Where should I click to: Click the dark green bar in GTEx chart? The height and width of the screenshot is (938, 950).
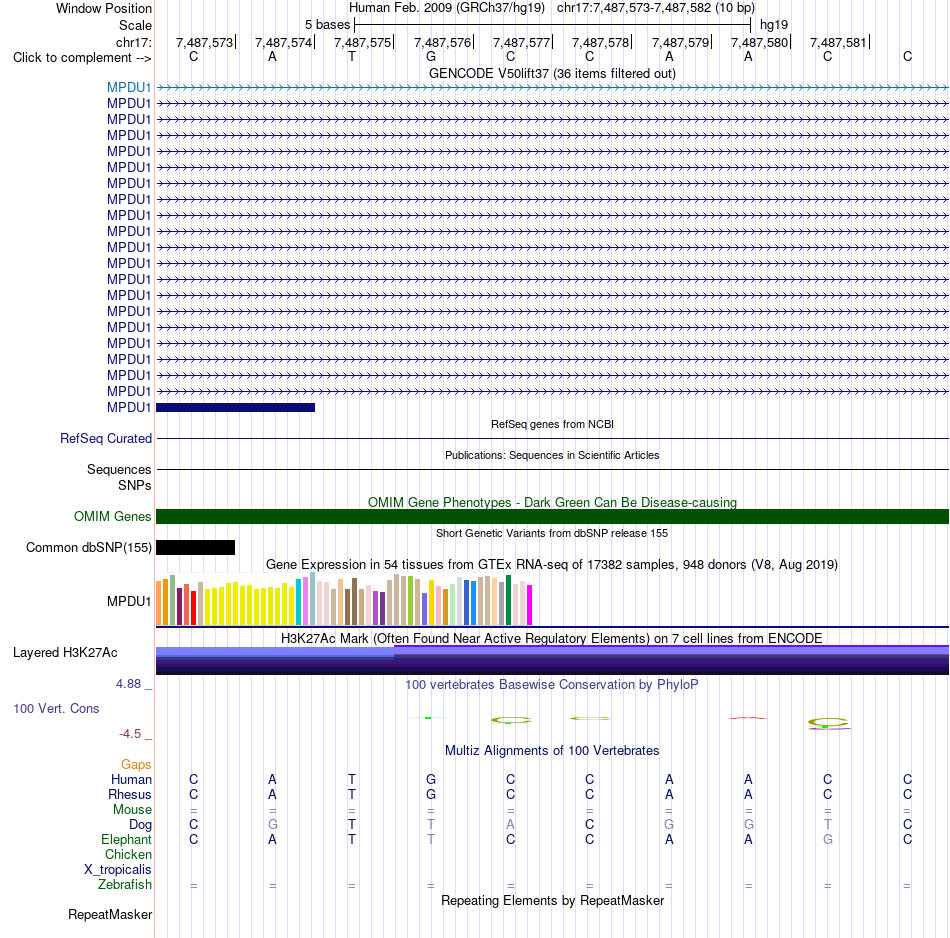(x=508, y=600)
